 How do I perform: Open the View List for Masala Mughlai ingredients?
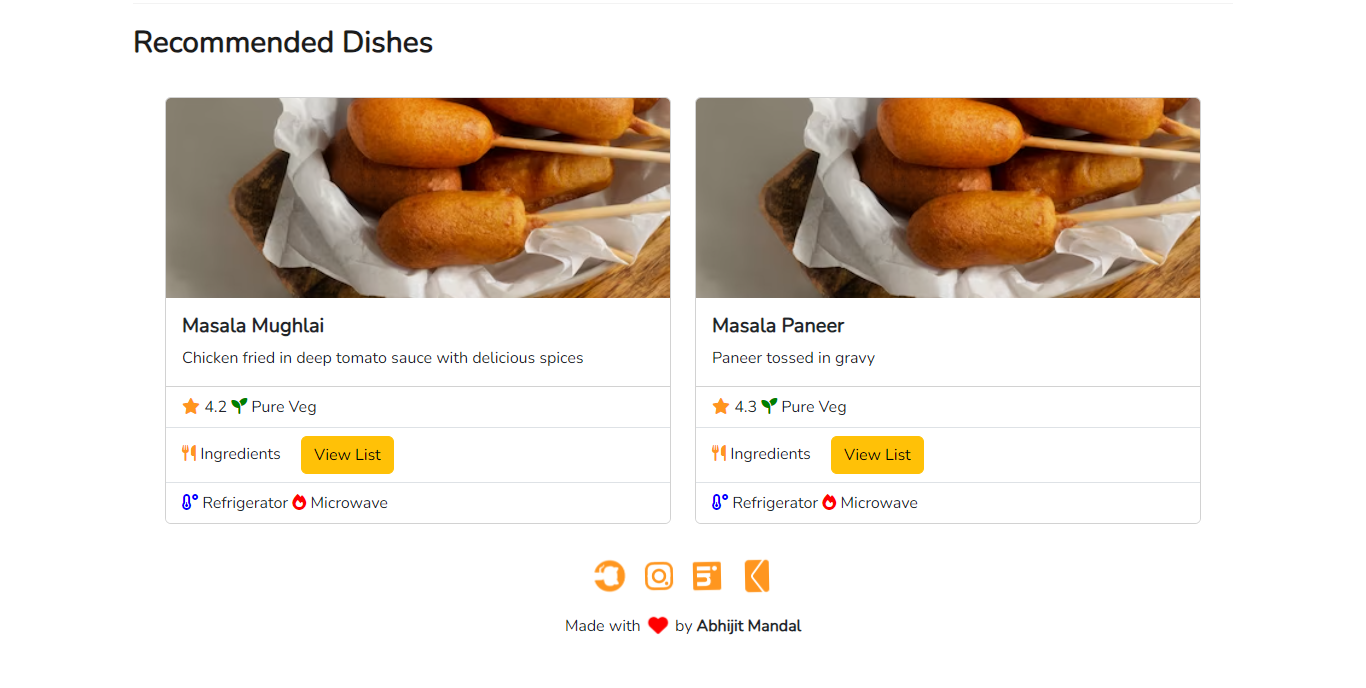pos(347,454)
